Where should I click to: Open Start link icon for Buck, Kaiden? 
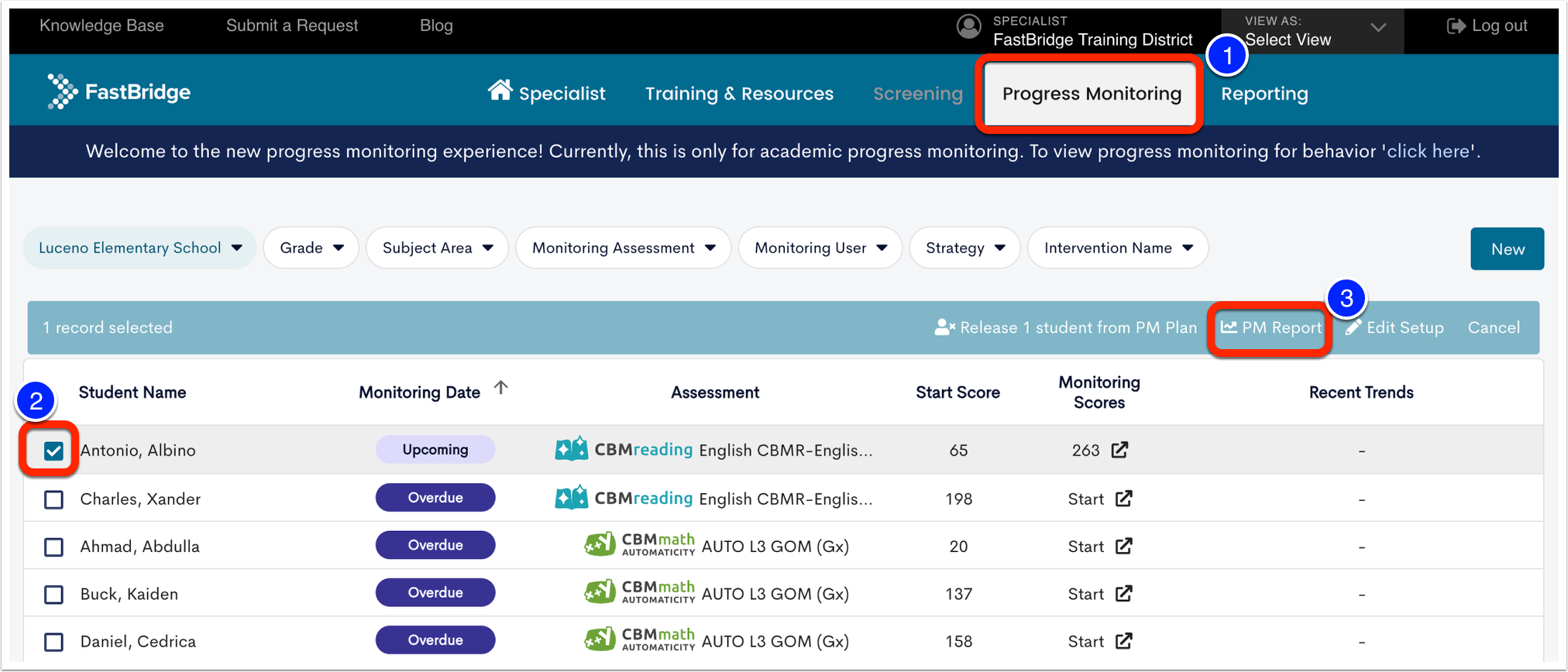pos(1124,594)
